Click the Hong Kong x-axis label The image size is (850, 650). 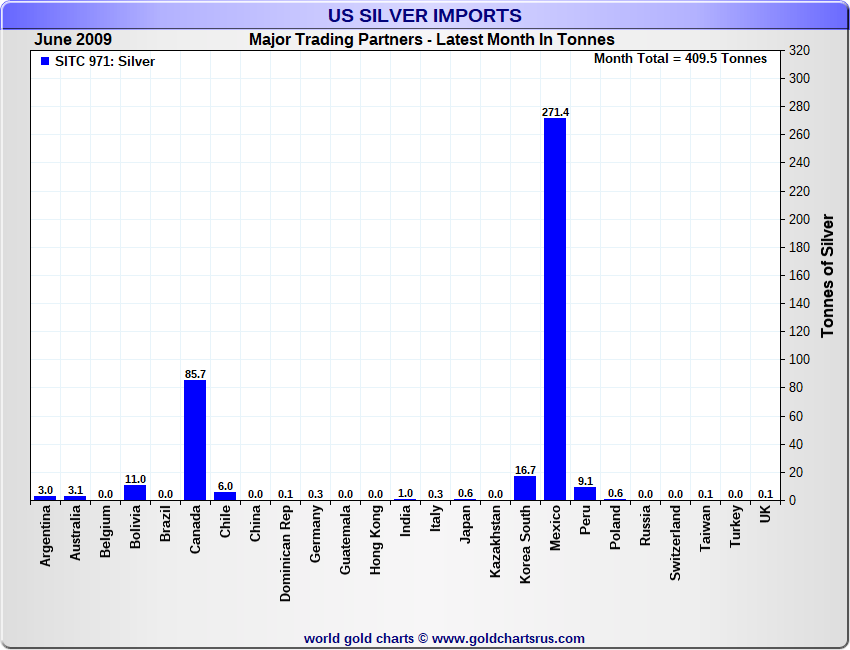[376, 541]
